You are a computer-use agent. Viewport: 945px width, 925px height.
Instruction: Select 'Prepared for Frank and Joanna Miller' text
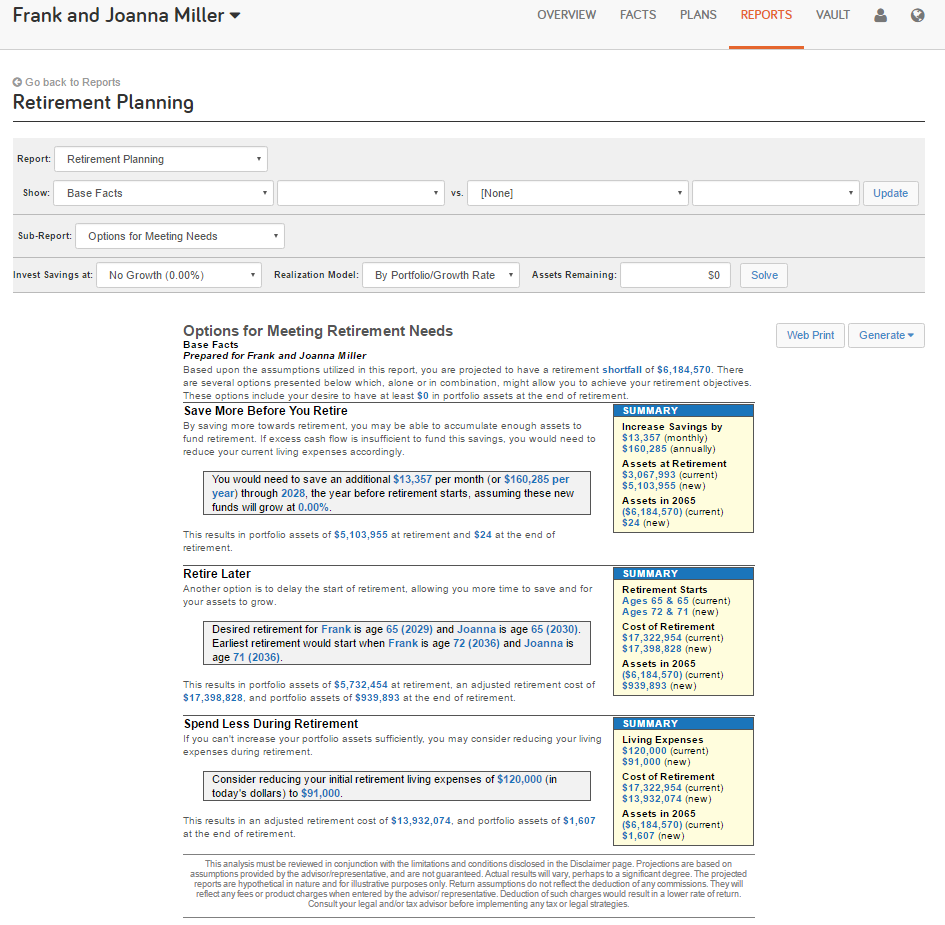[x=274, y=356]
